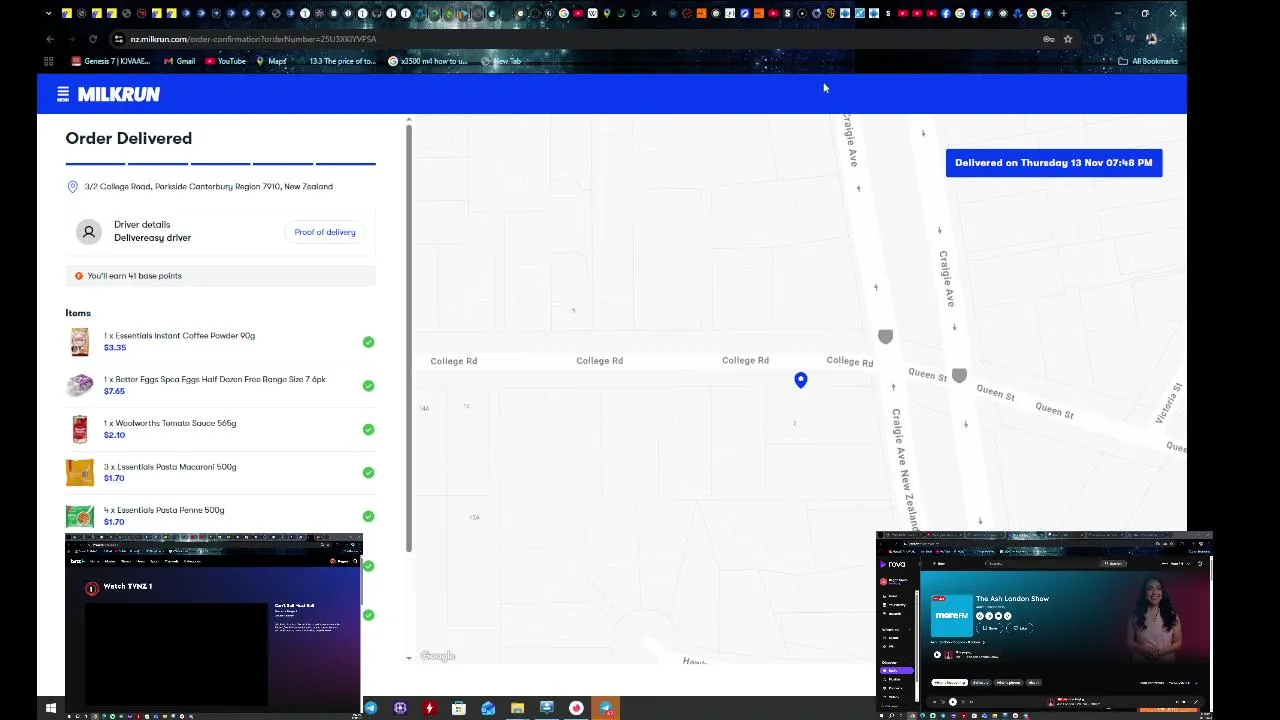Open the red lightning bolt taskbar app

pyautogui.click(x=429, y=708)
